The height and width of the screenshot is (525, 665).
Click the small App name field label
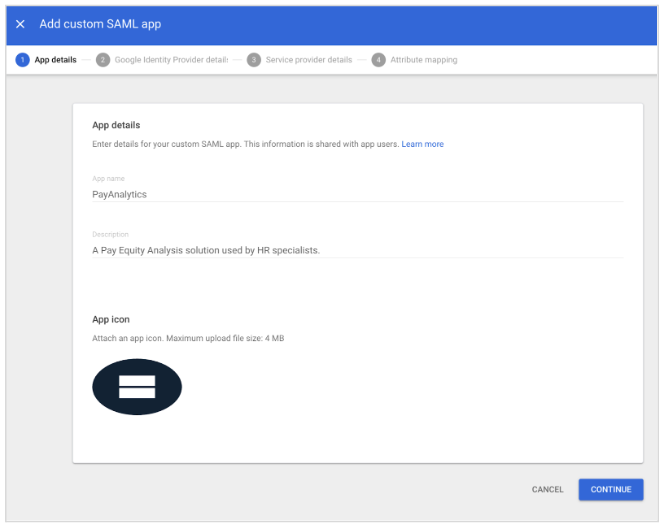click(x=108, y=179)
